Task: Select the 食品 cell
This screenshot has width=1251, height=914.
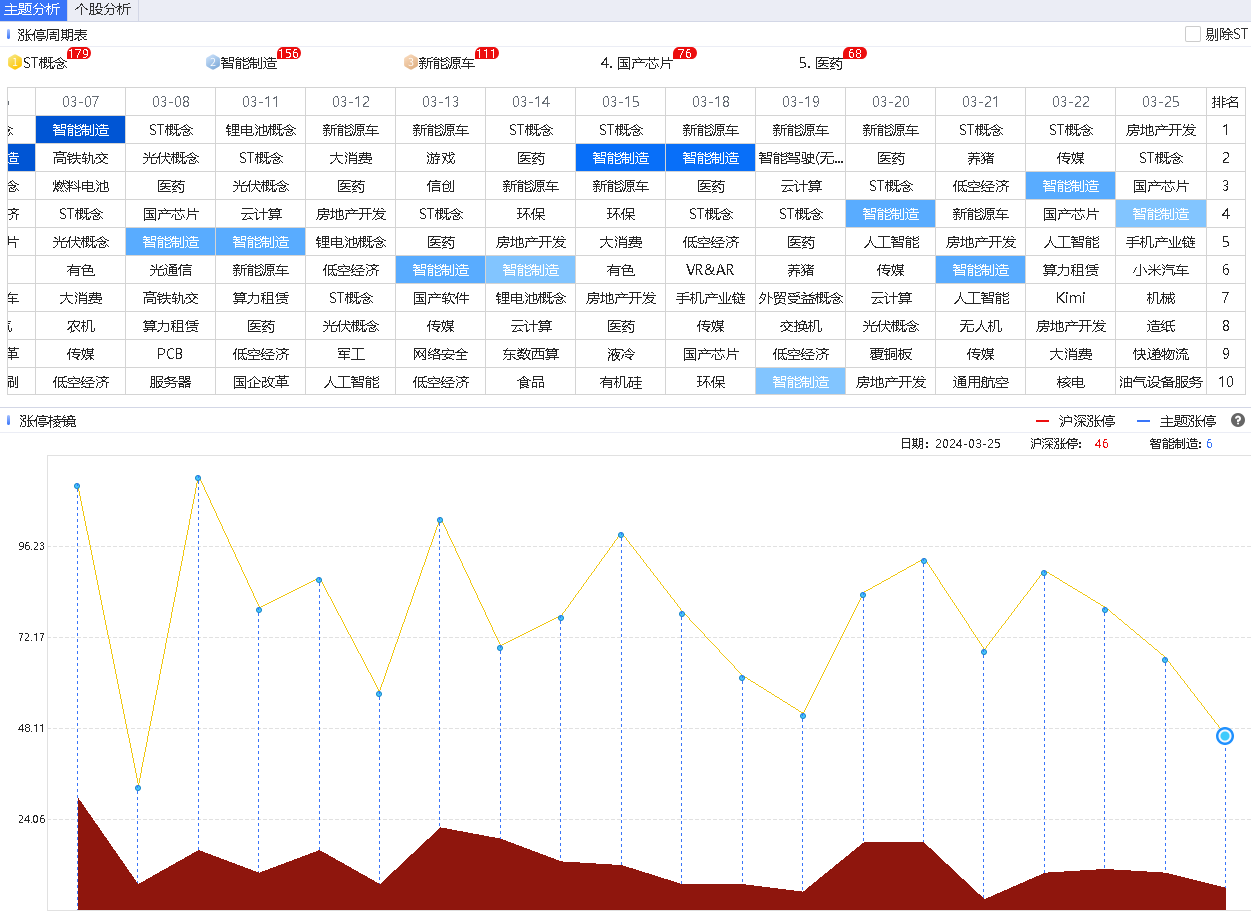Action: [531, 382]
